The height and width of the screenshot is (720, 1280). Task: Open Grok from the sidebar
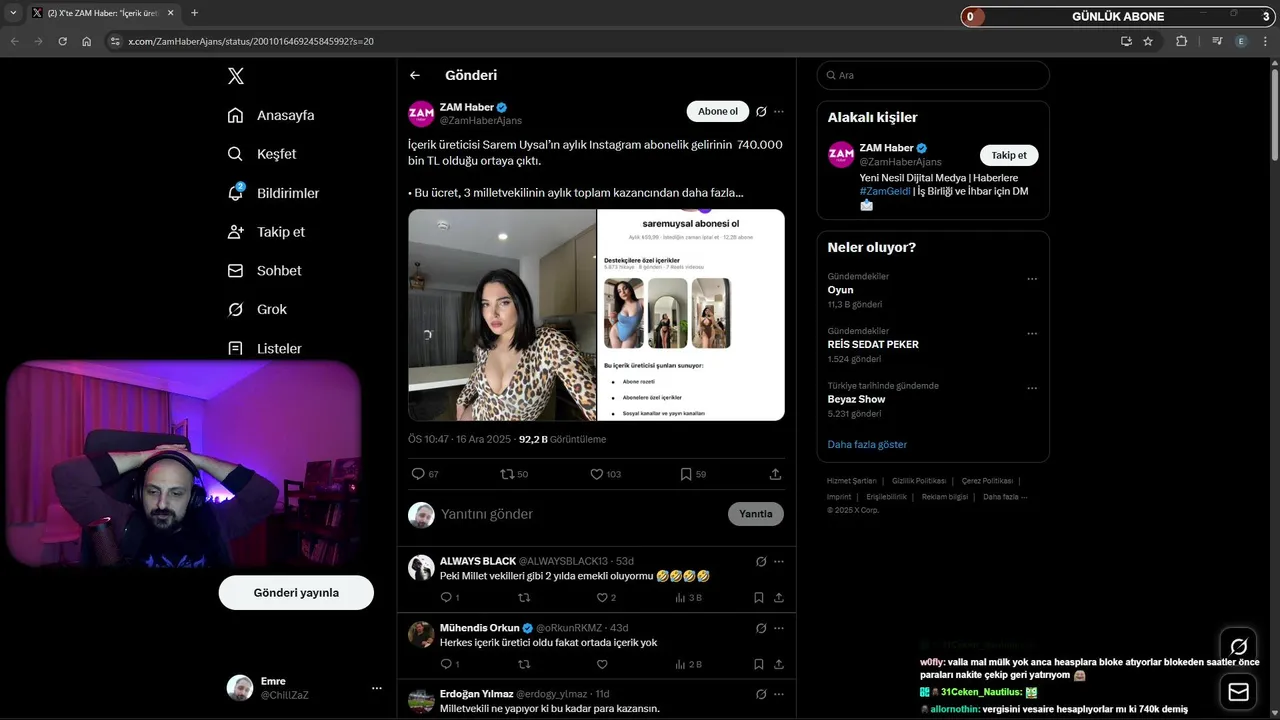[257, 310]
